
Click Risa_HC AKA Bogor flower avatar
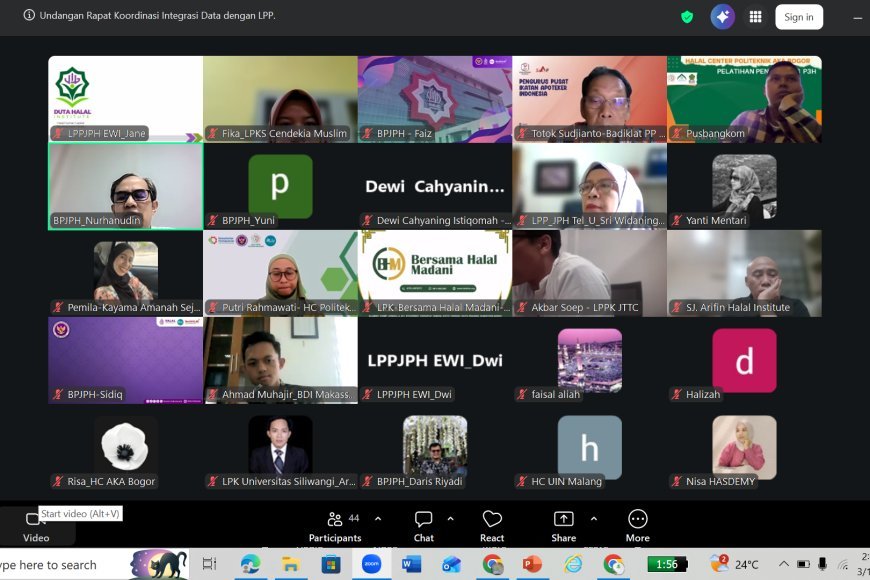pyautogui.click(x=125, y=447)
